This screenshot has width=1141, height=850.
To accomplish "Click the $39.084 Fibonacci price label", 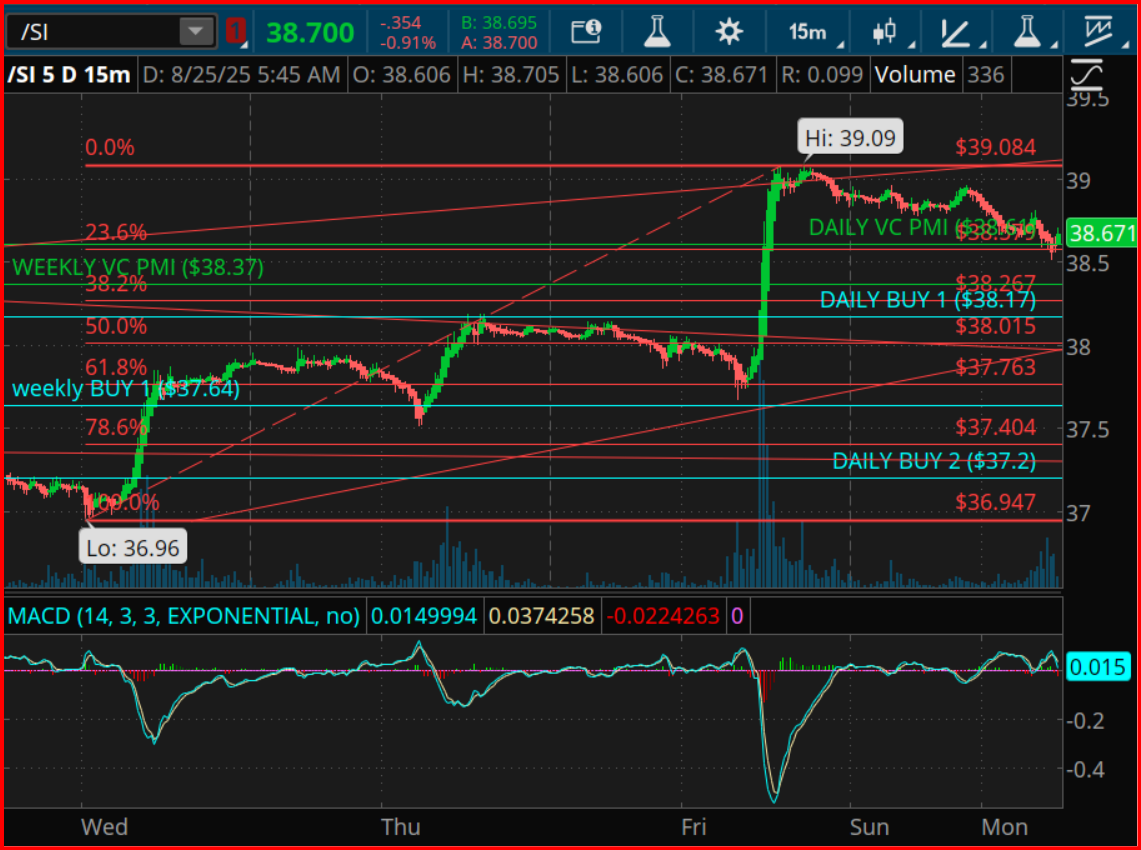I will coord(995,148).
